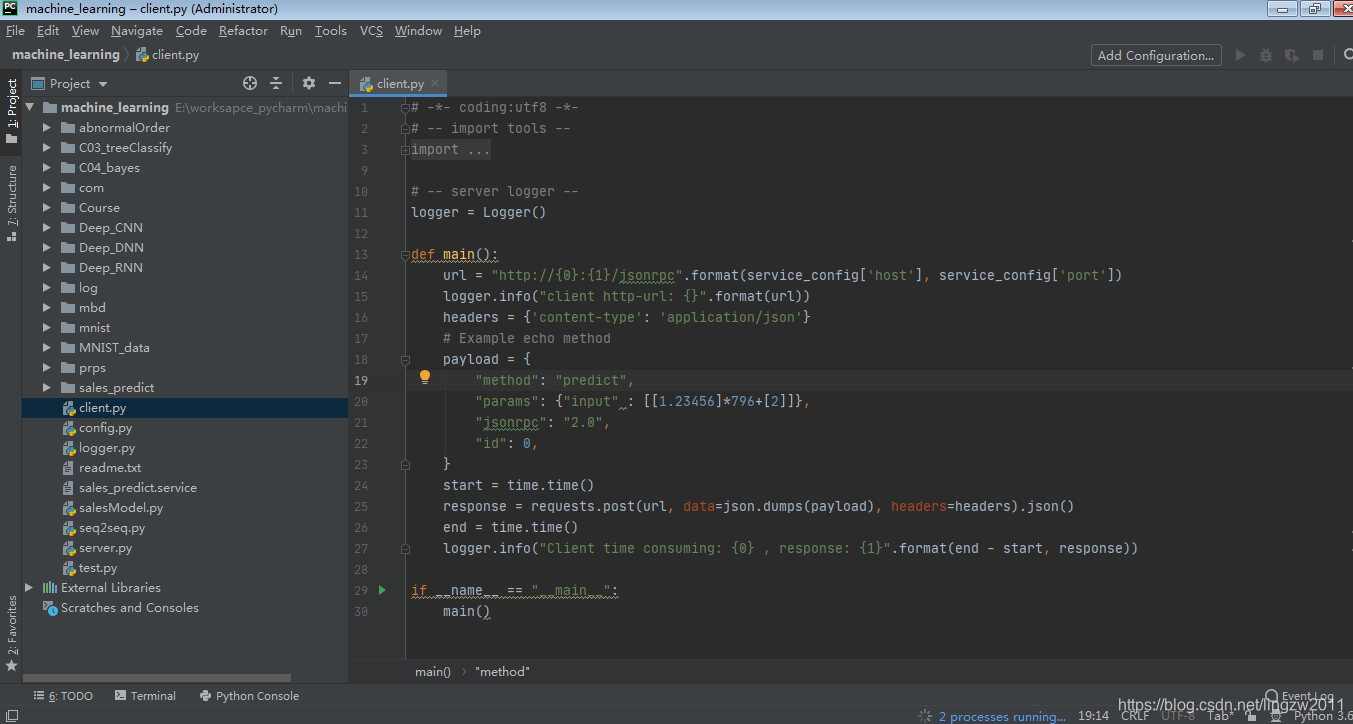Click the Project tree horizontal scrollbar

157,677
